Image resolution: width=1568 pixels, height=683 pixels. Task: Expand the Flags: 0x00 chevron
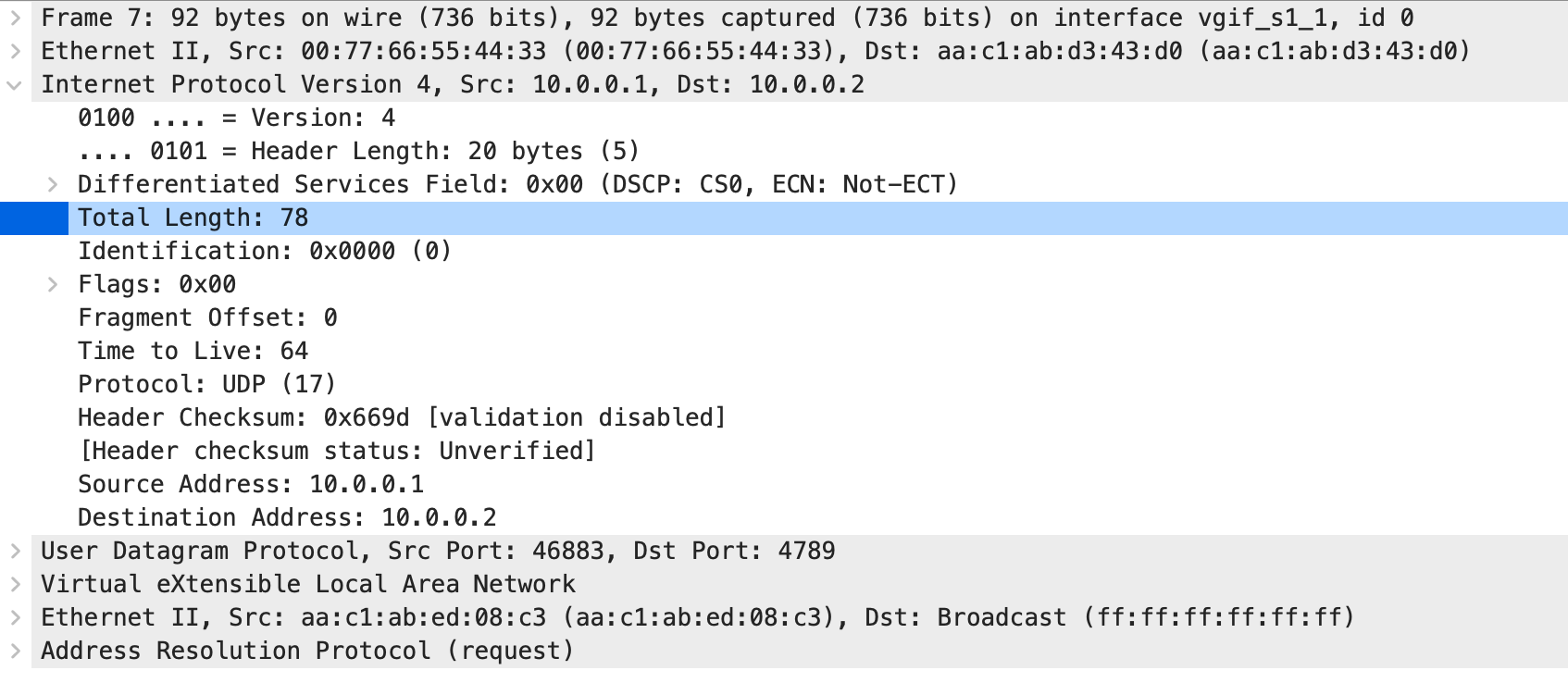54,284
